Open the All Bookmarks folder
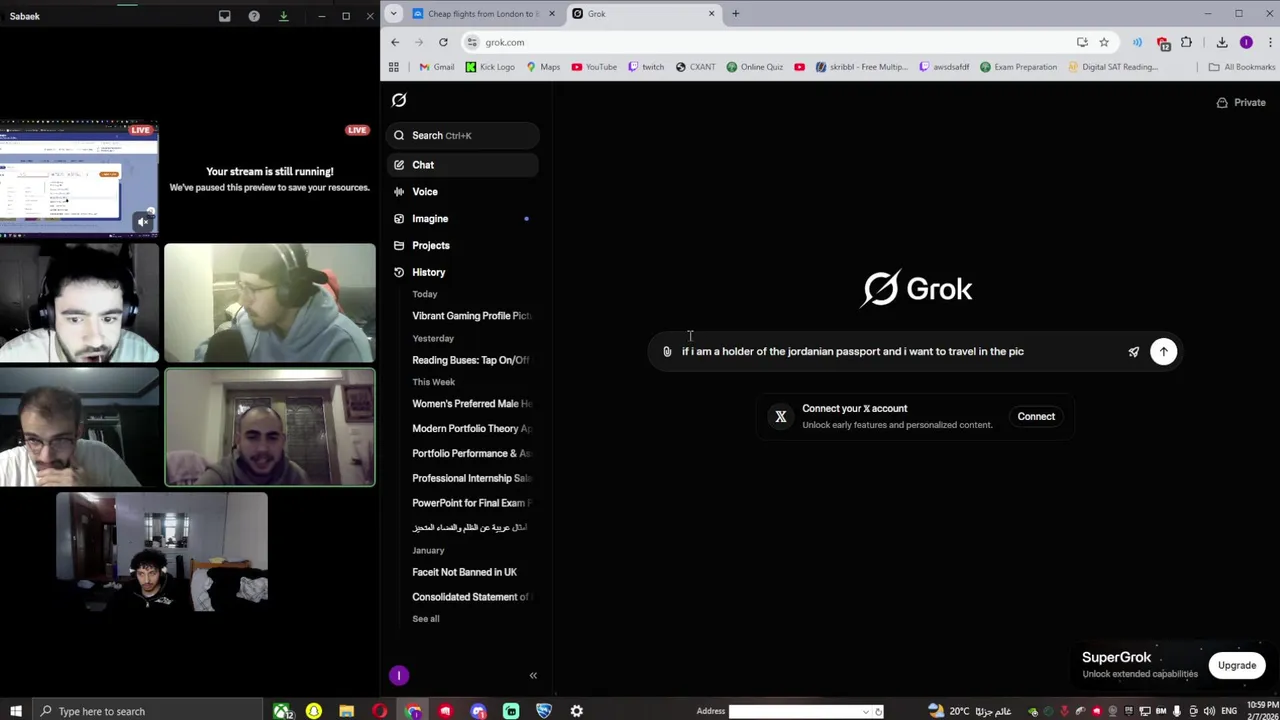This screenshot has width=1280, height=720. (1242, 67)
